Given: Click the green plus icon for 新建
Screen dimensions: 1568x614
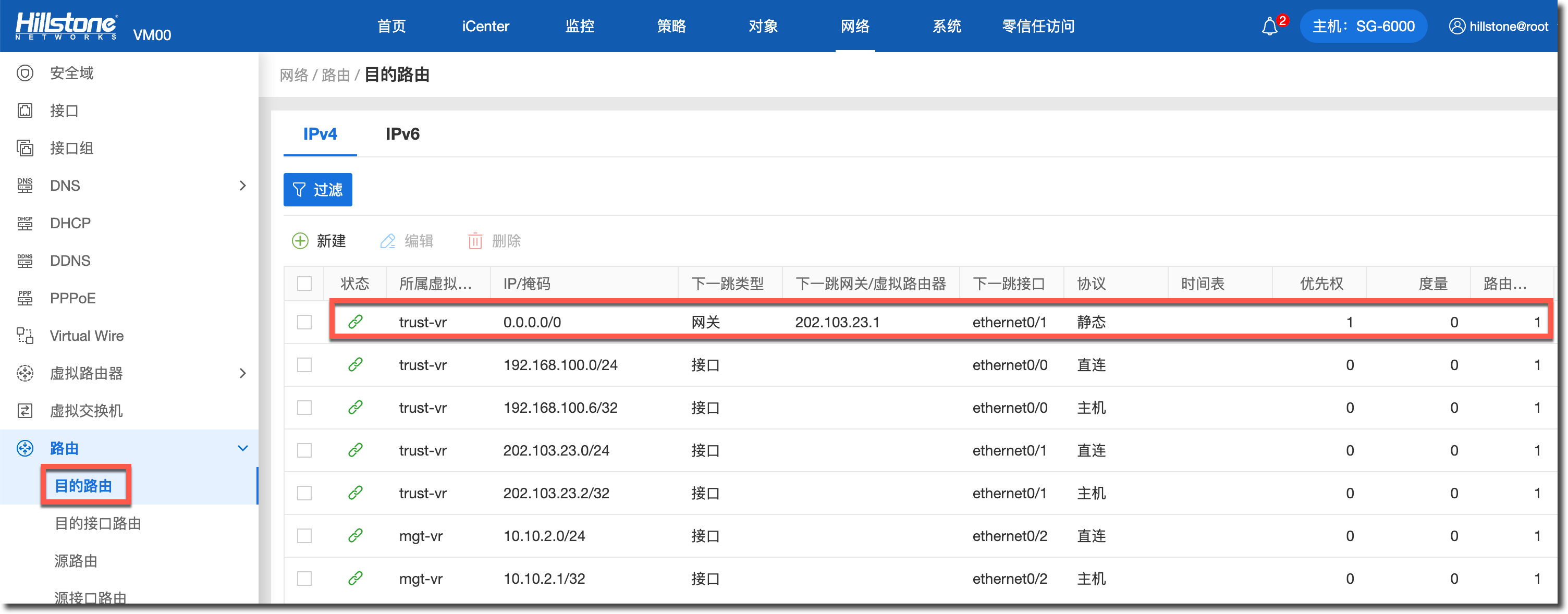Looking at the screenshot, I should (x=300, y=241).
